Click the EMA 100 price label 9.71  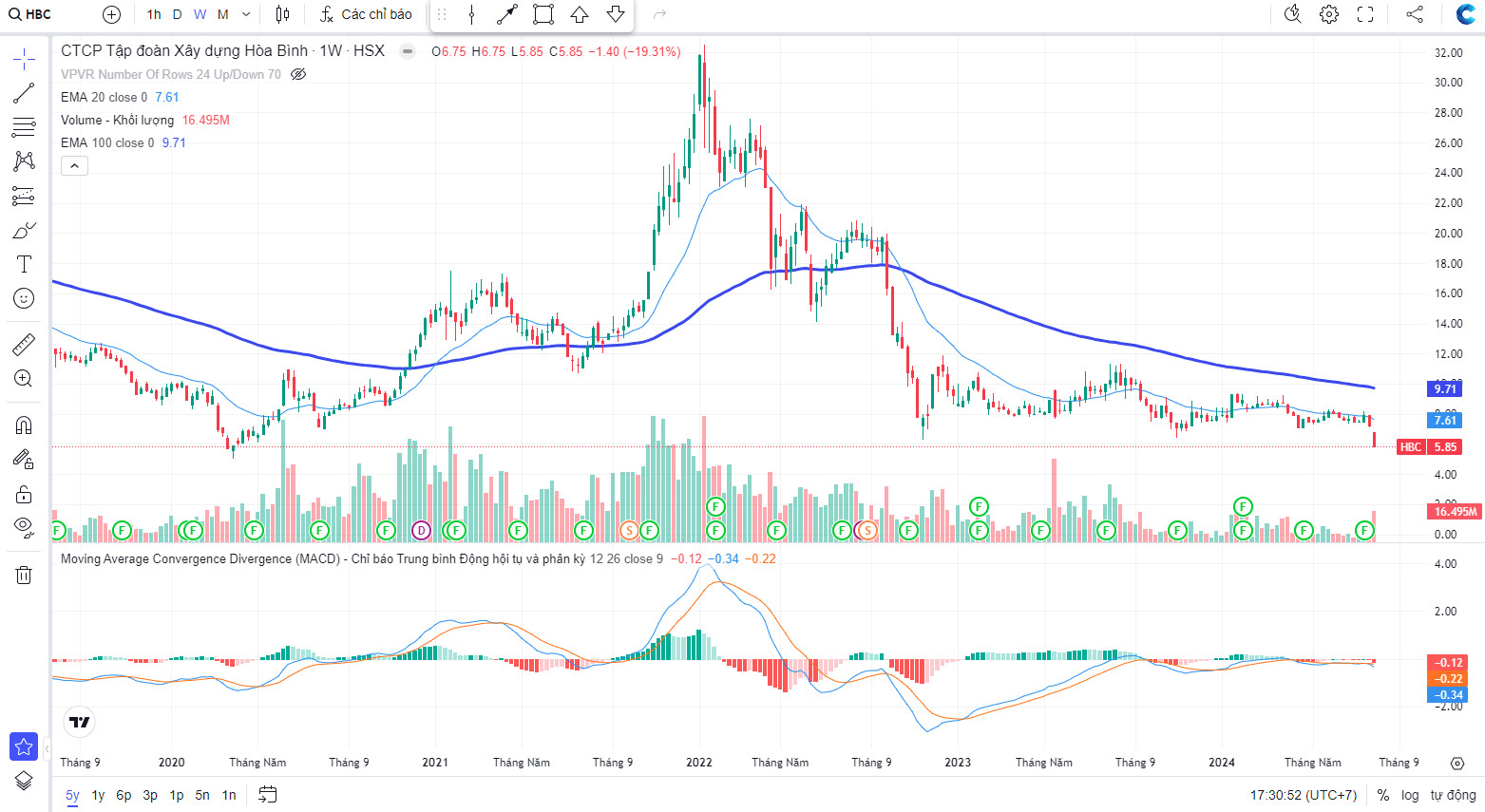tap(1445, 388)
